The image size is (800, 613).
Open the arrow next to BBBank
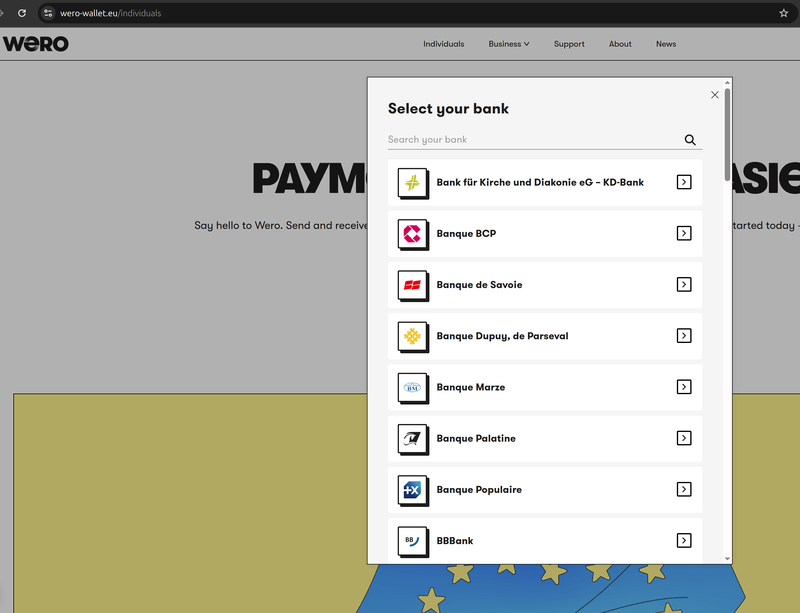tap(684, 541)
